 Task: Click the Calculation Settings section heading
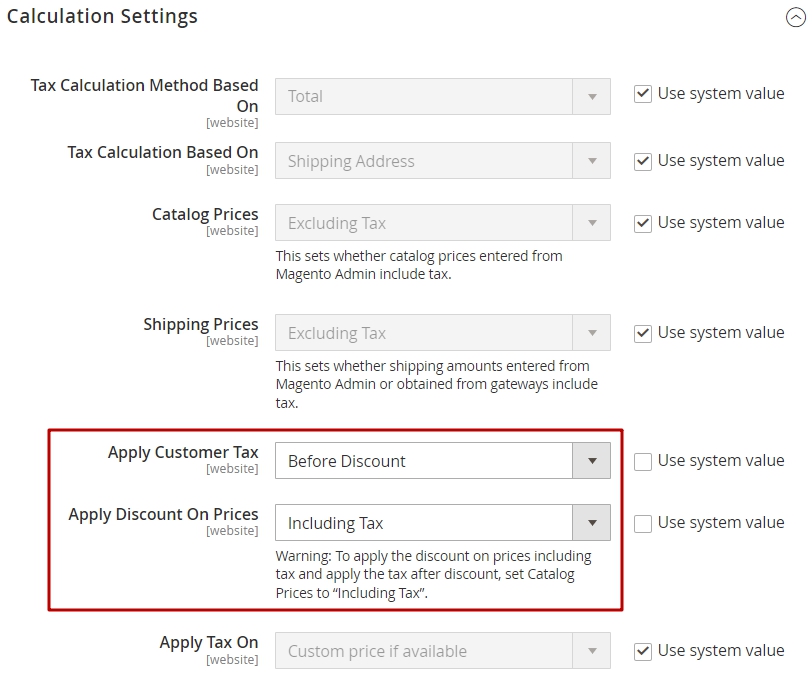pos(102,16)
